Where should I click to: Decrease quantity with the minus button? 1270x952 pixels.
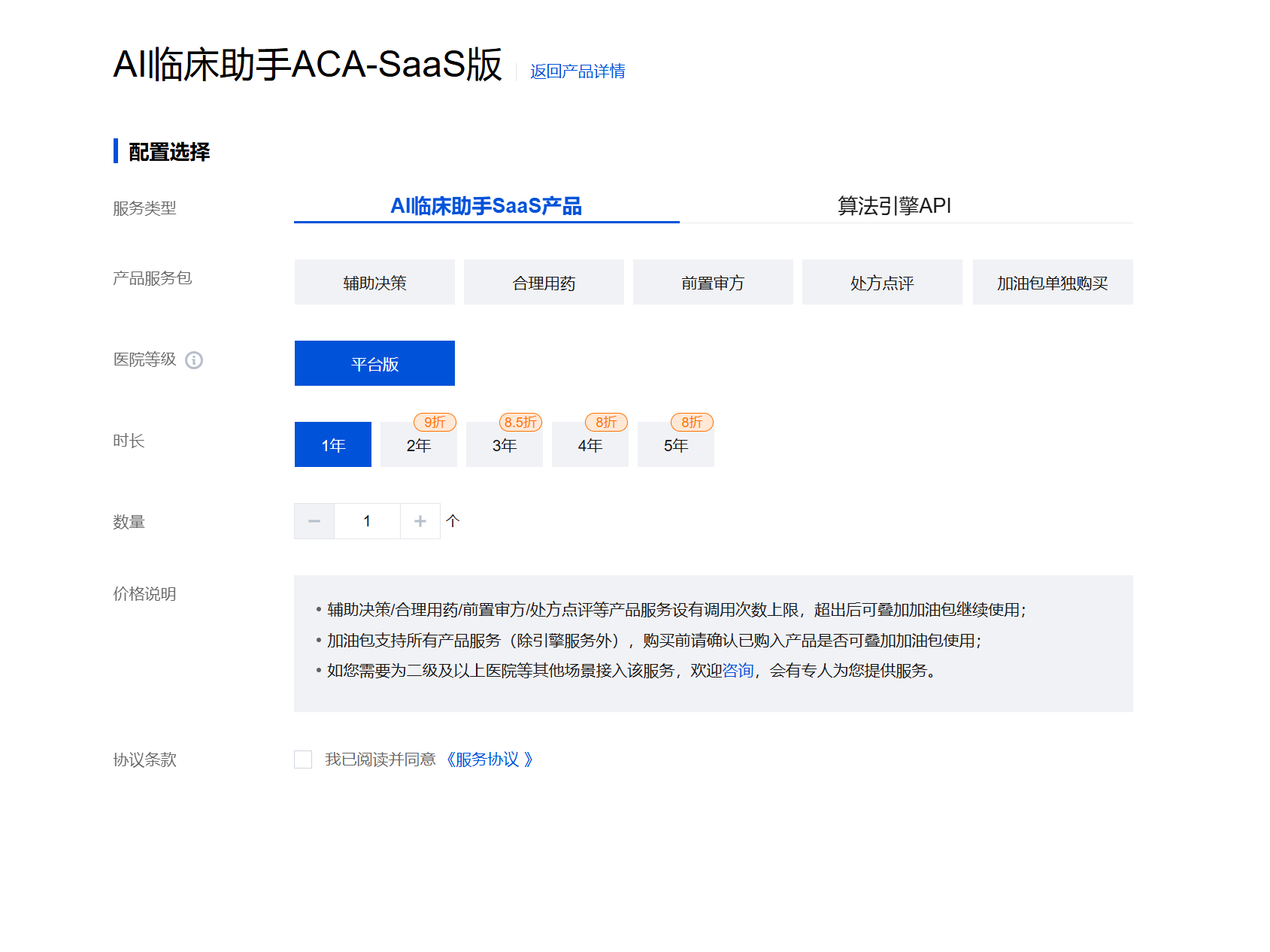coord(314,521)
